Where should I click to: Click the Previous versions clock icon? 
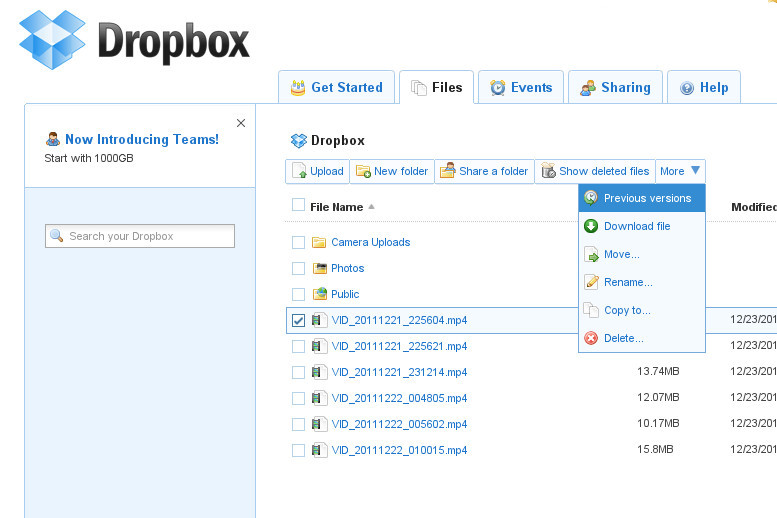click(591, 198)
